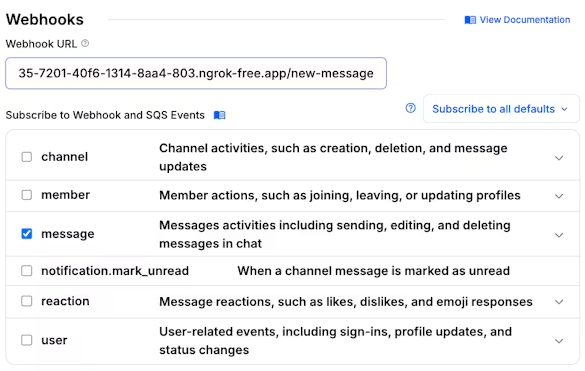Focus the Webhook URL input field
585x371 pixels.
click(x=196, y=73)
